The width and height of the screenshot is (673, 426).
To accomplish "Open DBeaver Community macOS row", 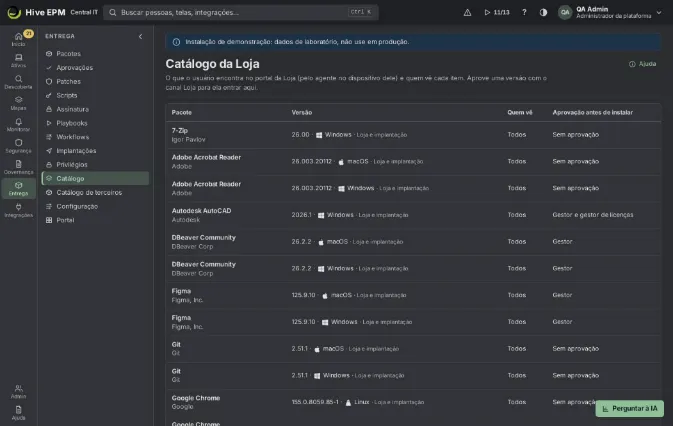I will tap(413, 242).
